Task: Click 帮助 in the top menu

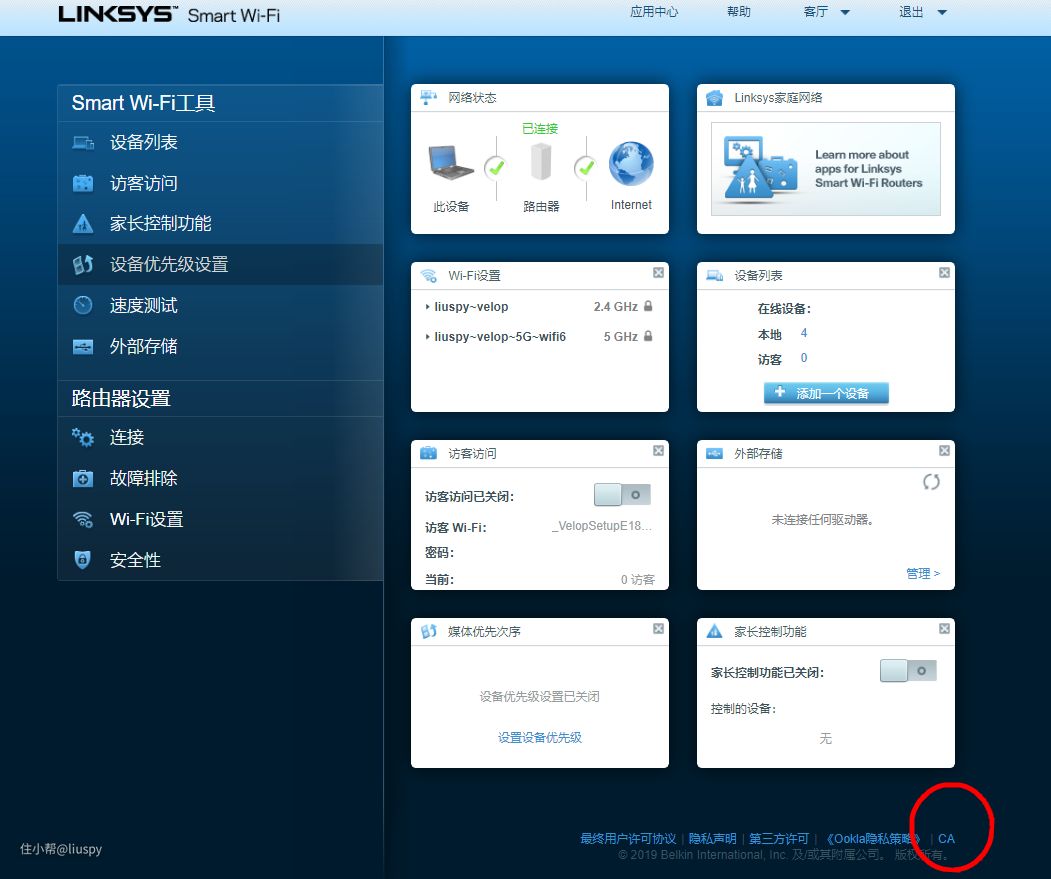Action: coord(739,12)
